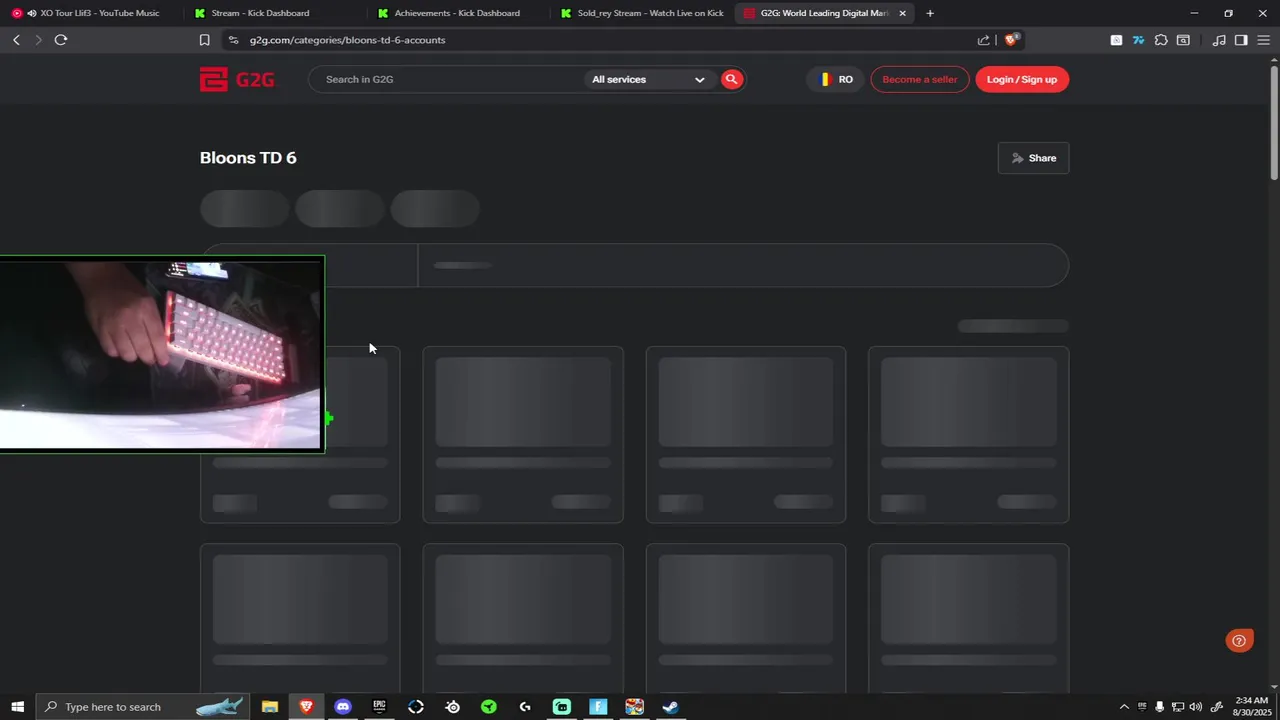Image resolution: width=1280 pixels, height=720 pixels.
Task: Click the Share button
Action: (1033, 158)
